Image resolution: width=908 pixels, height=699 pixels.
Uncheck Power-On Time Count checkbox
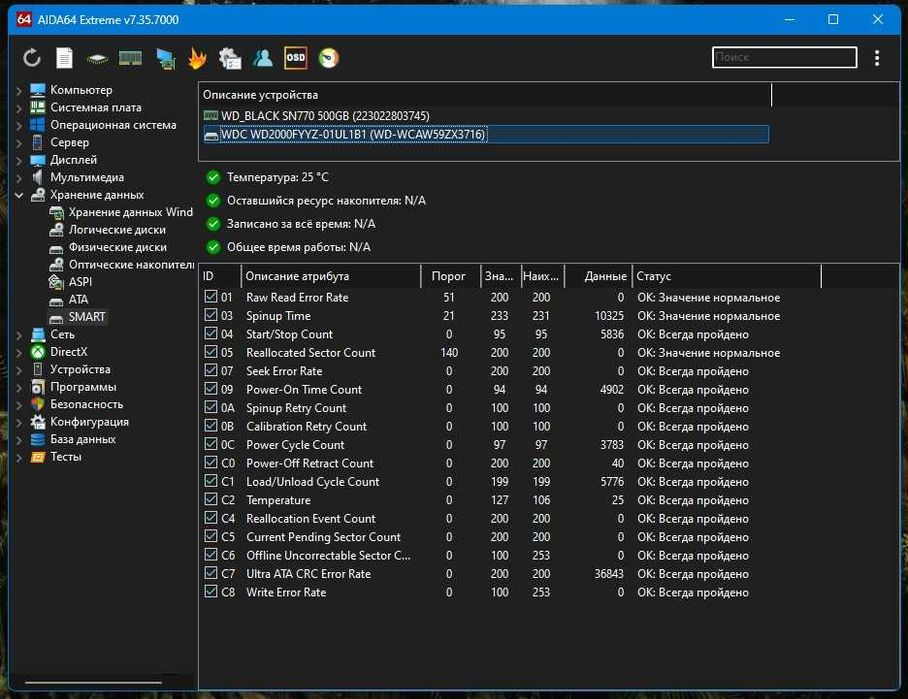tap(211, 389)
